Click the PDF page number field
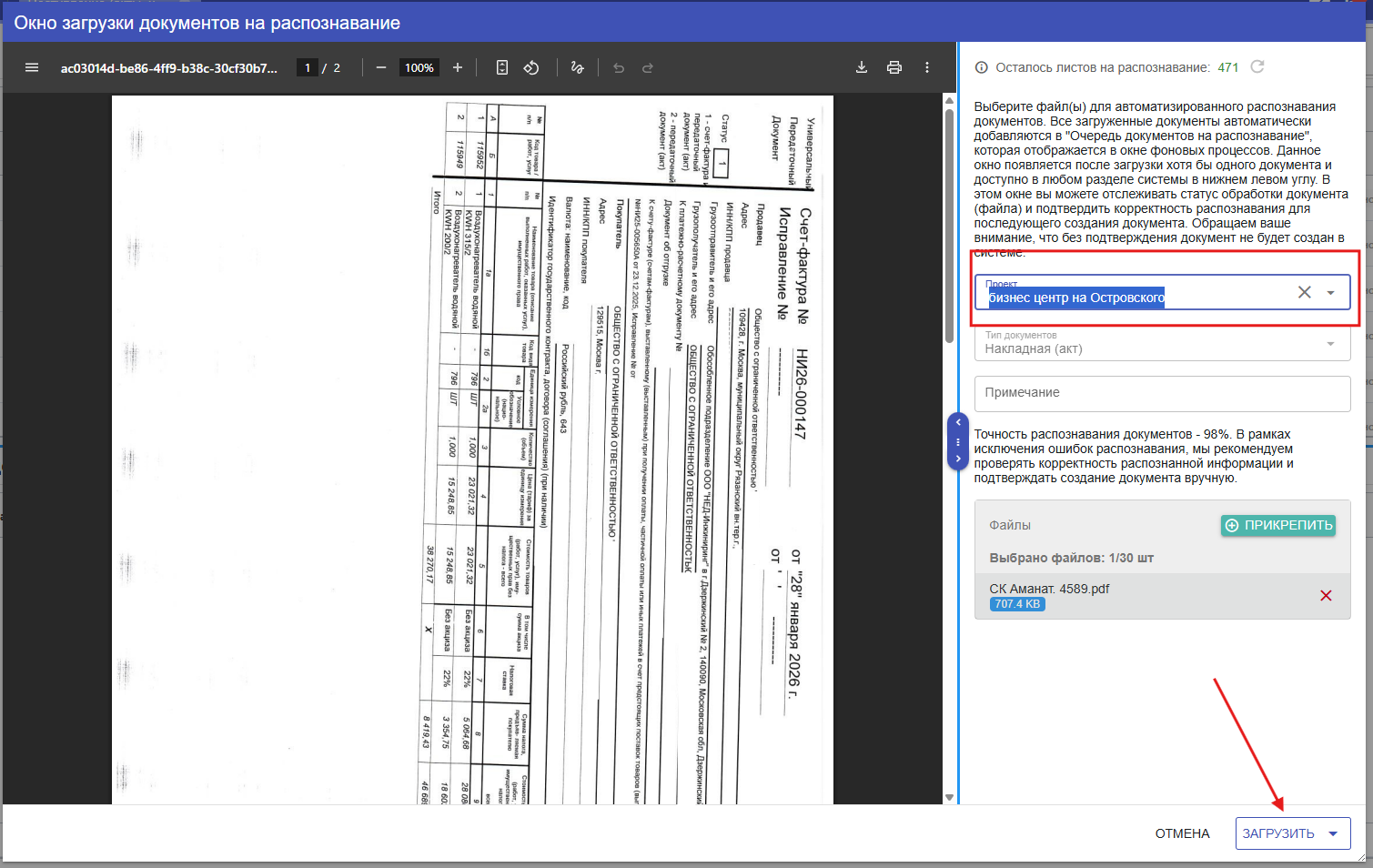This screenshot has height=868, width=1373. (x=308, y=68)
